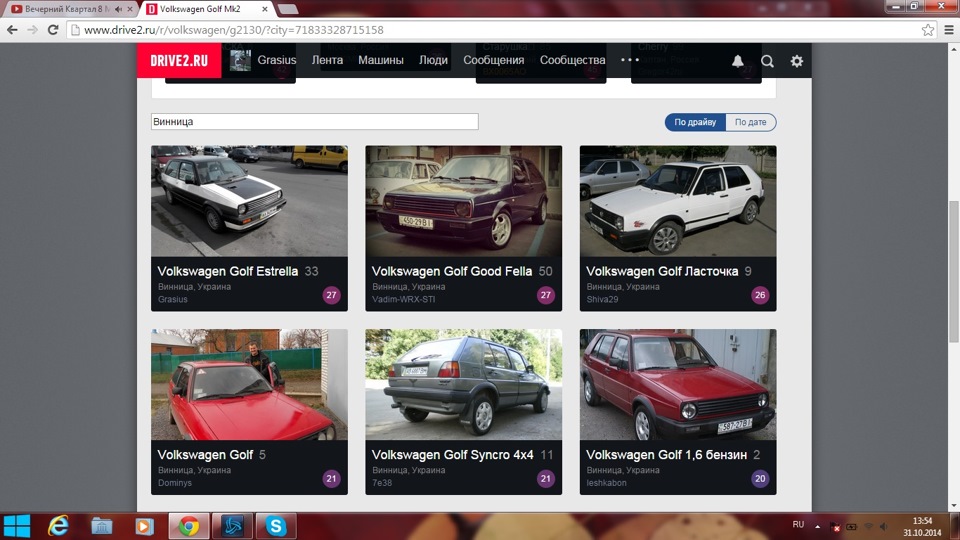
Task: Click the Винница city filter field
Action: 315,121
